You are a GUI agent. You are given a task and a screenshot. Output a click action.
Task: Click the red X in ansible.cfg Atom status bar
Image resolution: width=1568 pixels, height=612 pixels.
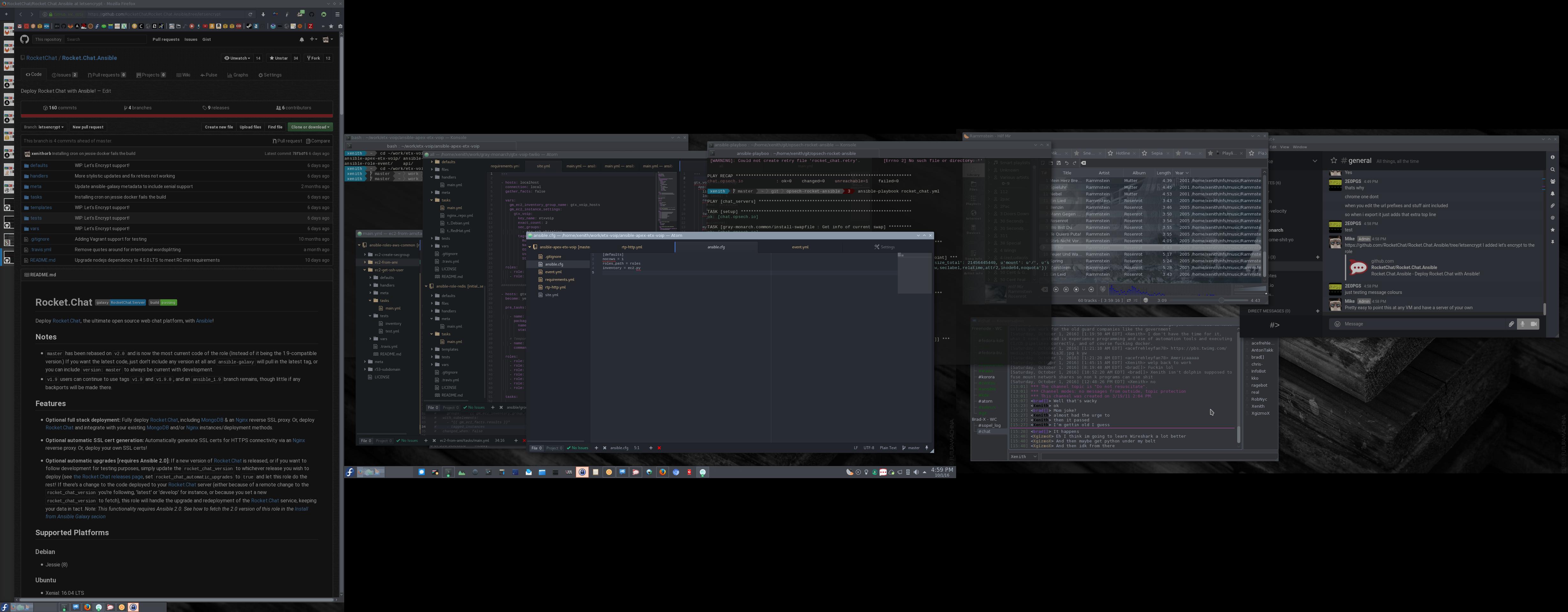(x=659, y=448)
